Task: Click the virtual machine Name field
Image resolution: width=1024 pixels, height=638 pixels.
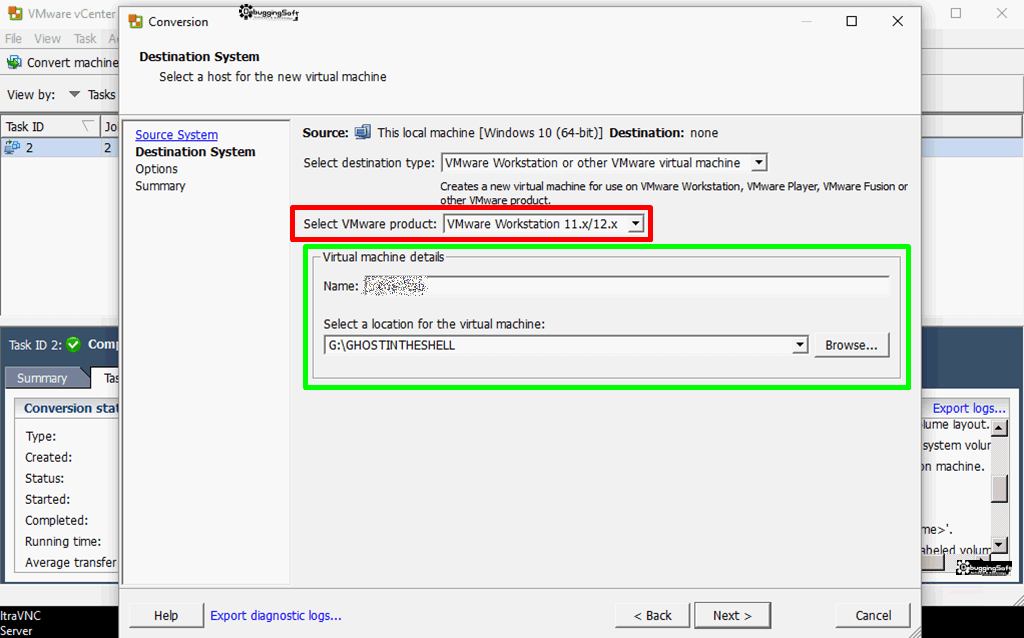Action: tap(626, 285)
